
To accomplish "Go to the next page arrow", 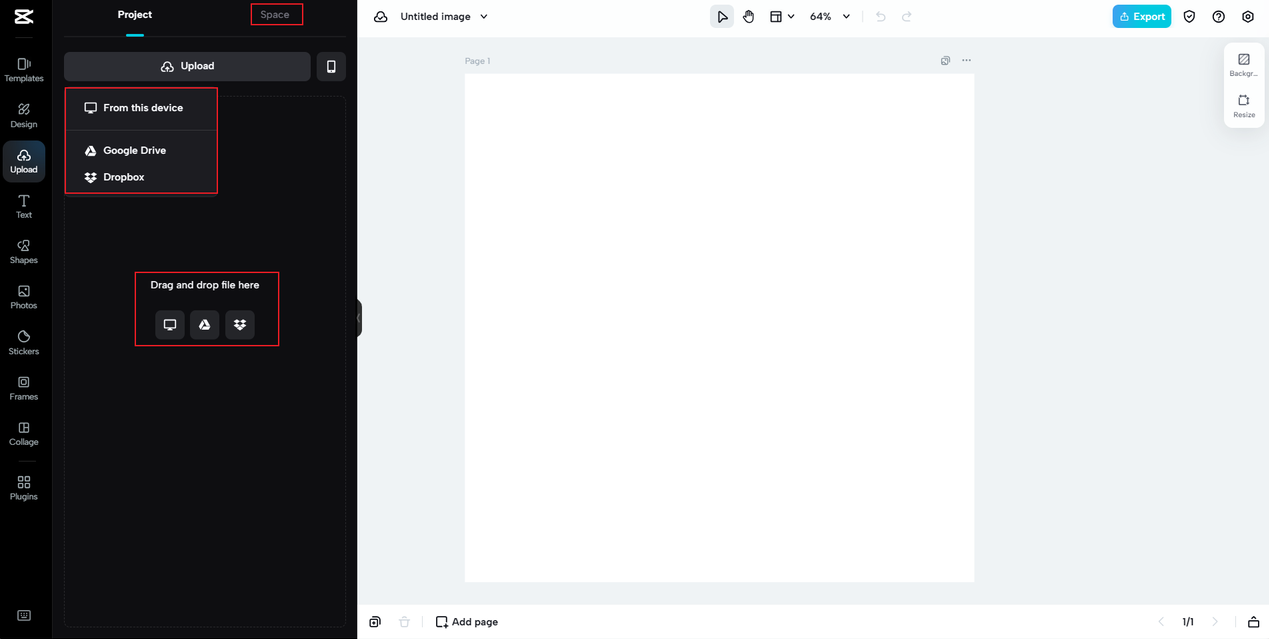I will click(x=1215, y=622).
